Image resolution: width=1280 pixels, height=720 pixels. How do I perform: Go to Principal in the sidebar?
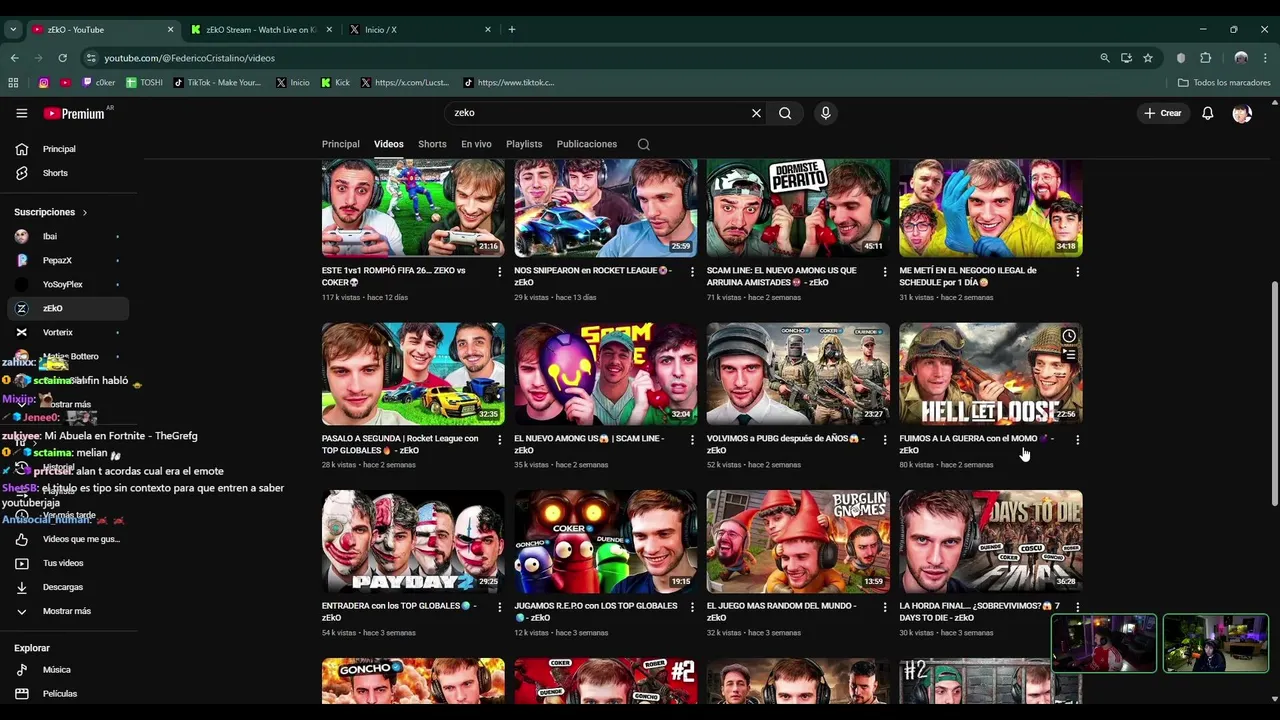coord(66,149)
